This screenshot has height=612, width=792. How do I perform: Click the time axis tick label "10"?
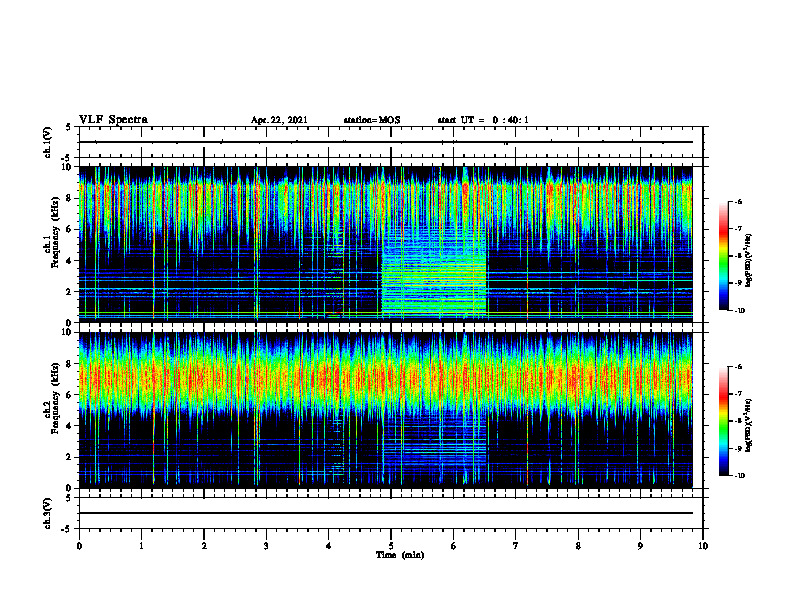pyautogui.click(x=703, y=546)
